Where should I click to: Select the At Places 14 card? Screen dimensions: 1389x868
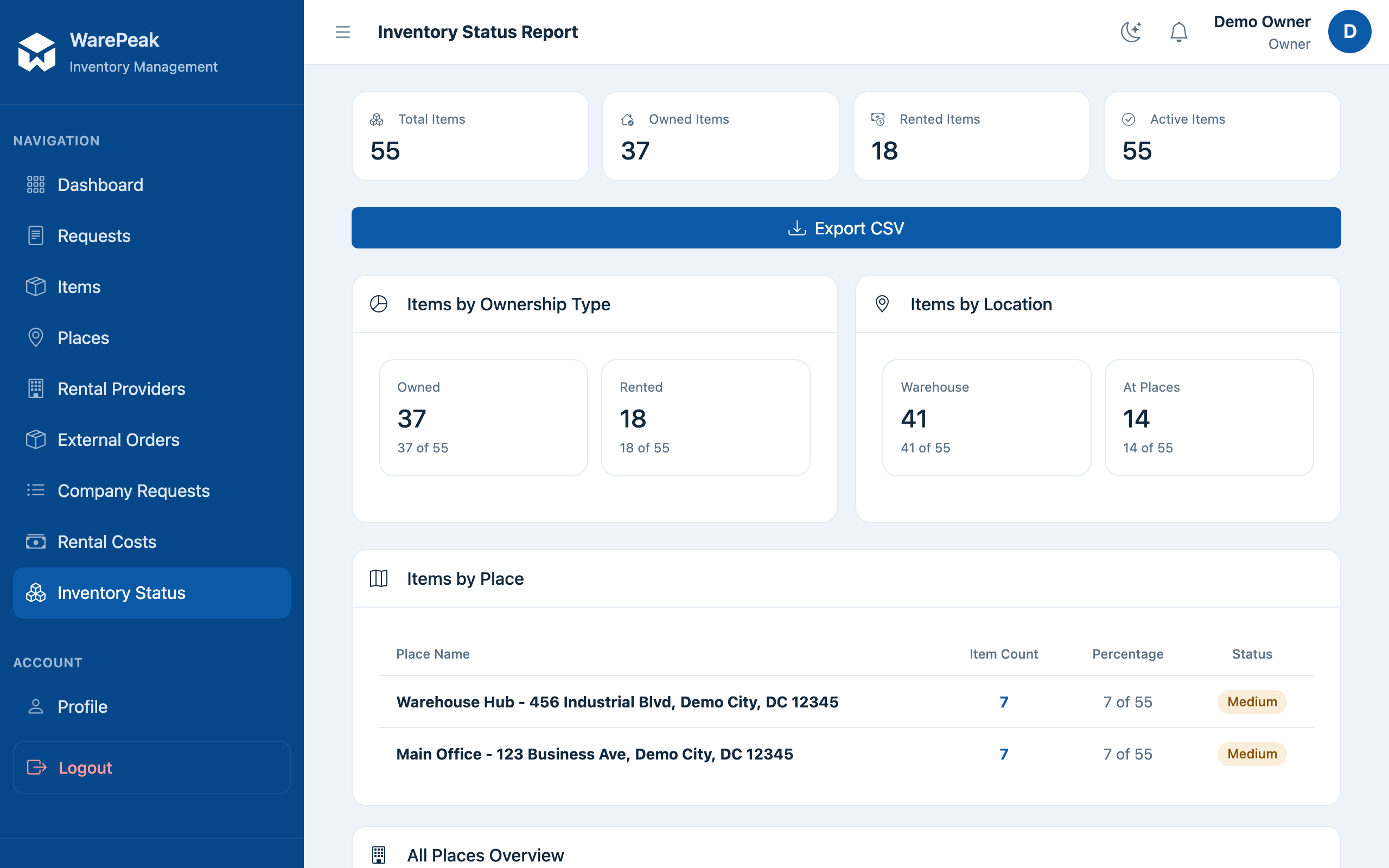tap(1209, 418)
